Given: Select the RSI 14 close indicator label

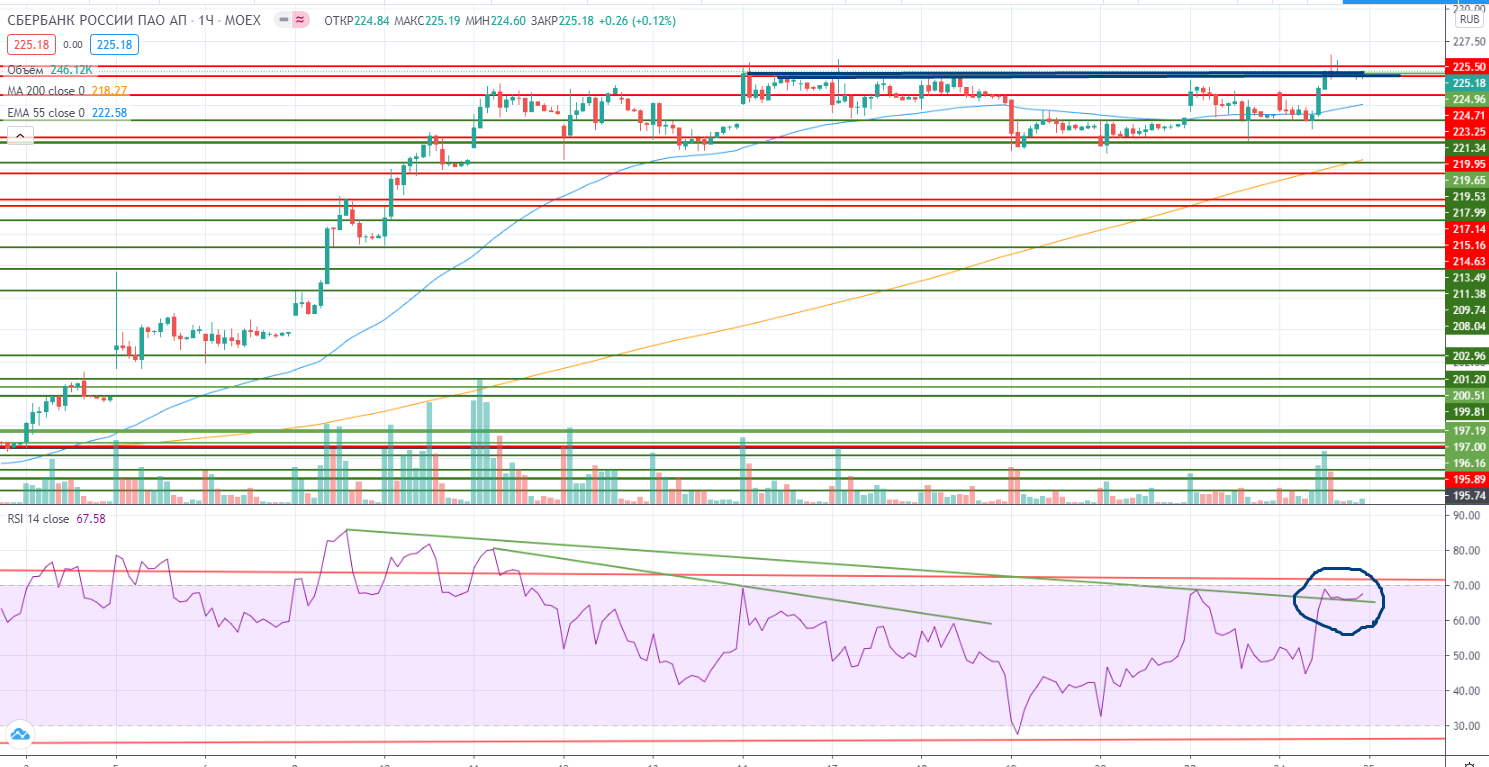Looking at the screenshot, I should pyautogui.click(x=38, y=519).
